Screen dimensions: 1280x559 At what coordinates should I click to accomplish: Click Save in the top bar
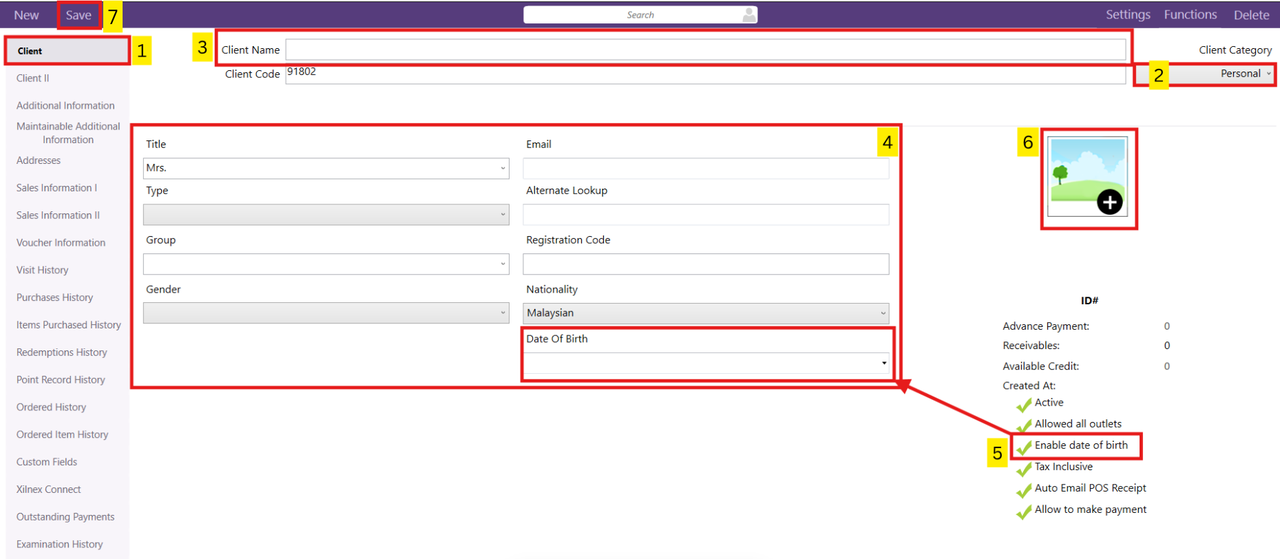(x=79, y=15)
